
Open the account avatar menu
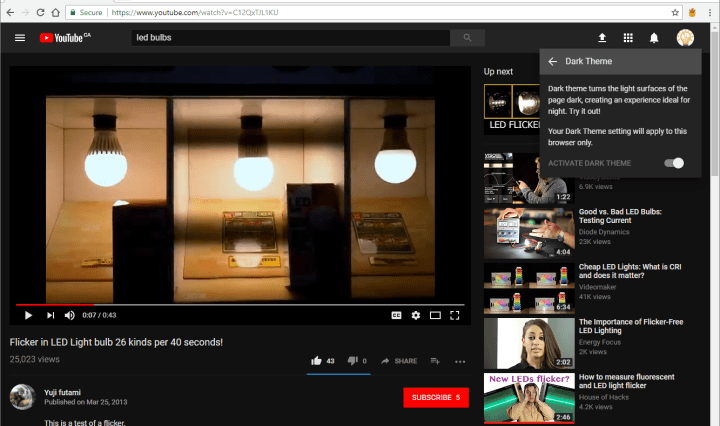coord(685,38)
